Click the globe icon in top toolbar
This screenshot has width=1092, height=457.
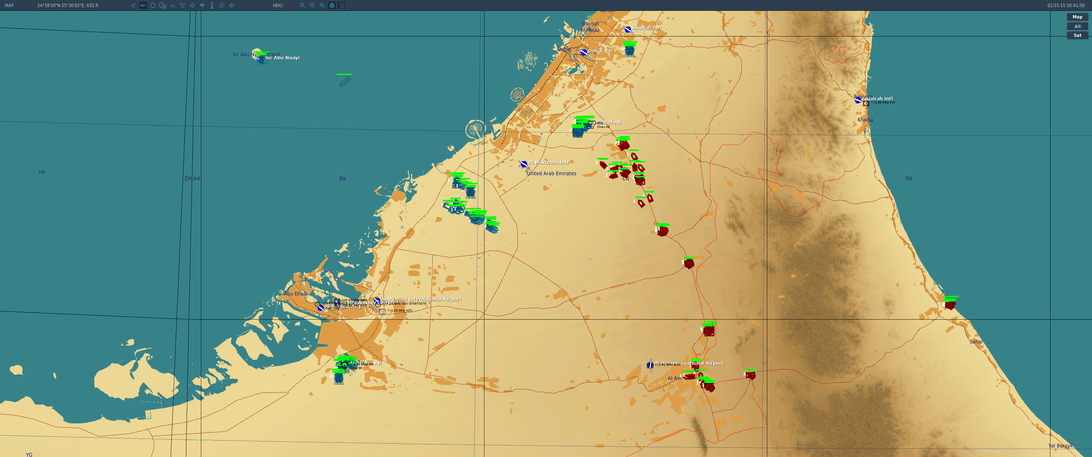click(331, 5)
